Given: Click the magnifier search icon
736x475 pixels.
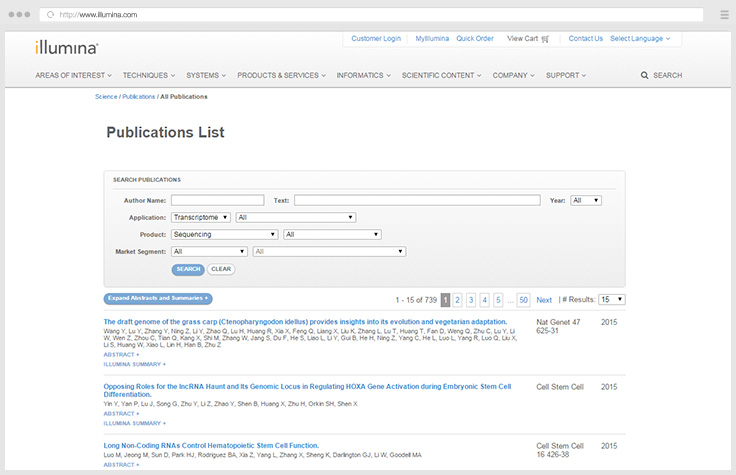Looking at the screenshot, I should pos(645,75).
